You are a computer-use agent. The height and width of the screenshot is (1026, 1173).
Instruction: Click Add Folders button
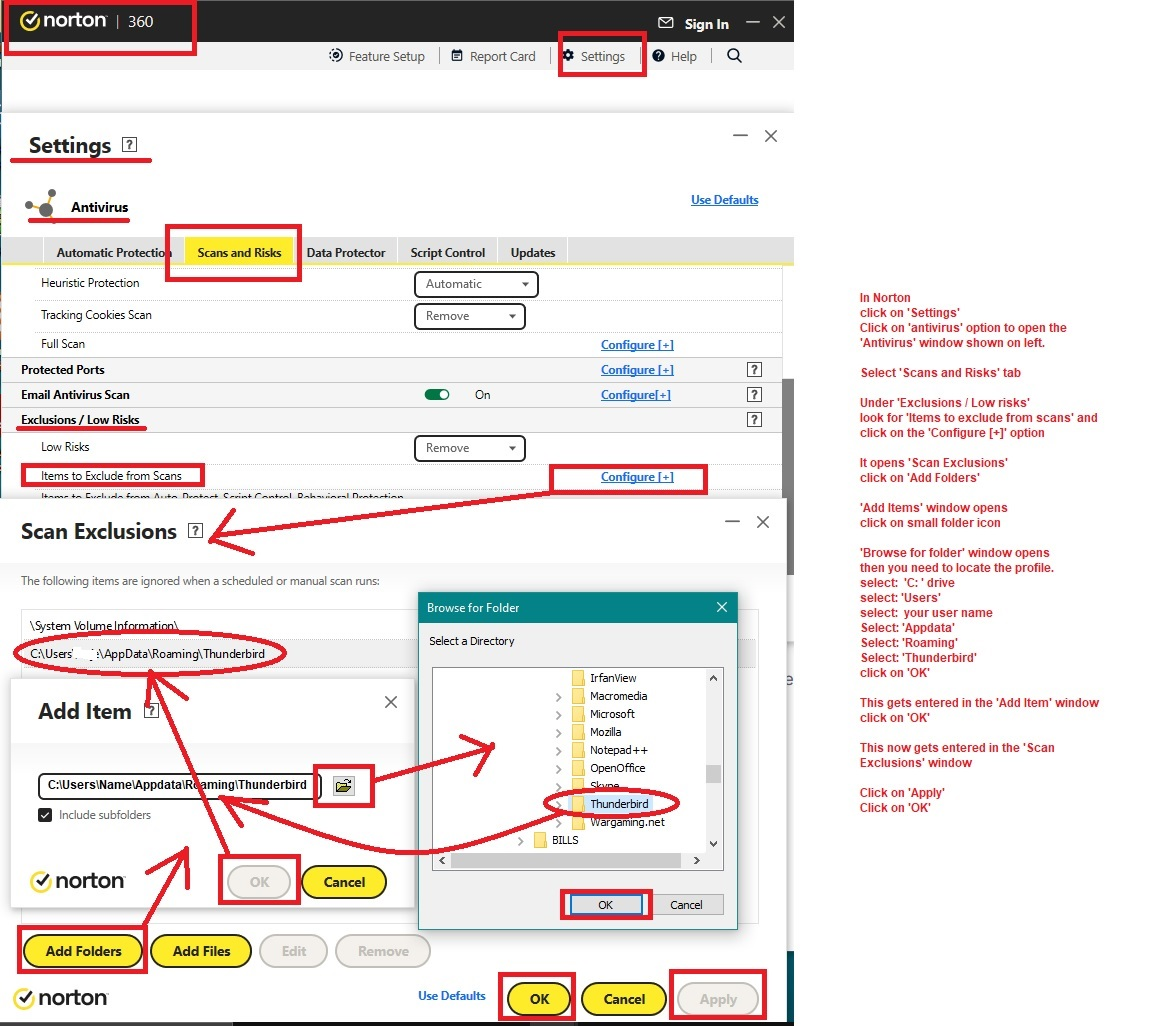tap(83, 951)
